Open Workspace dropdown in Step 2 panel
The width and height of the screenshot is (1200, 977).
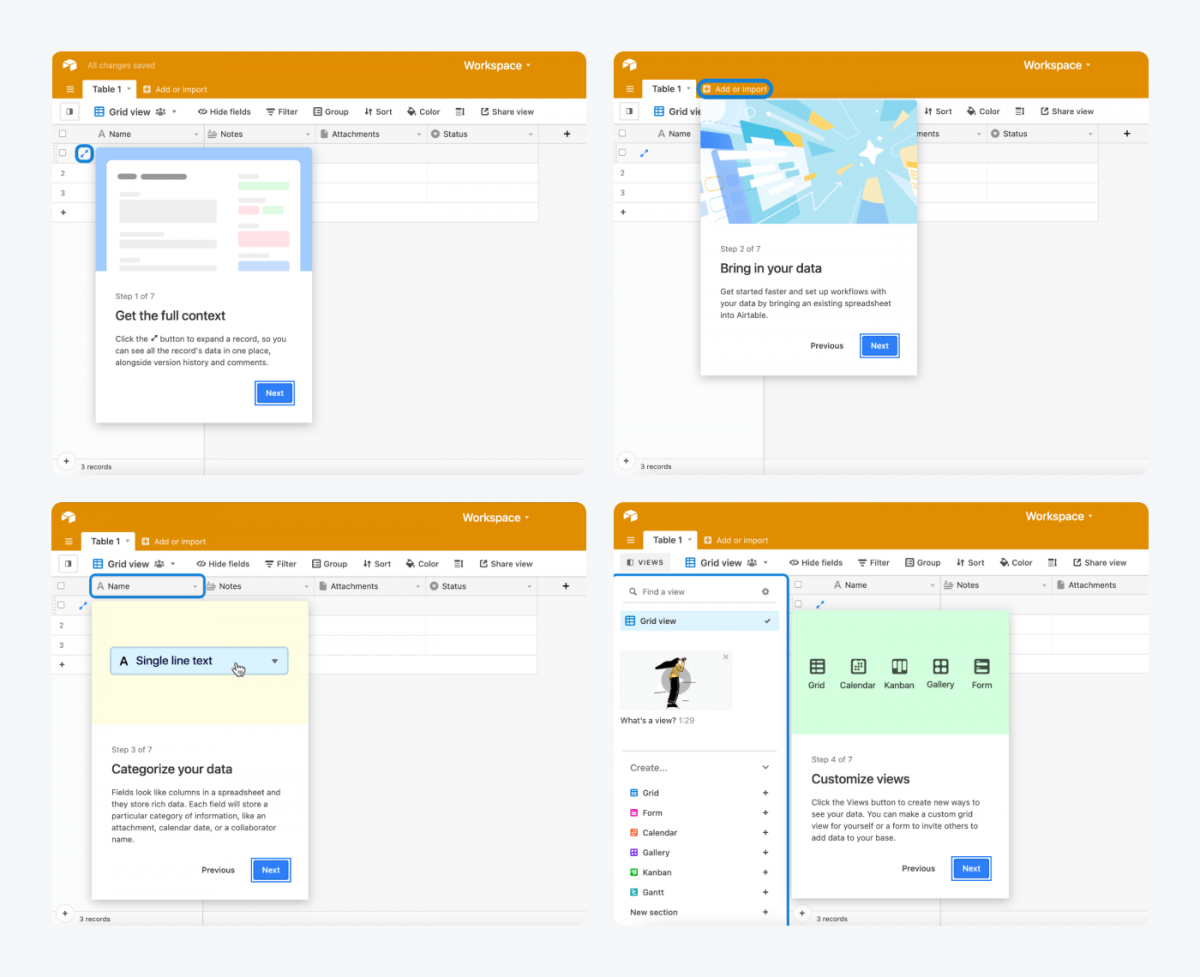coord(1057,65)
